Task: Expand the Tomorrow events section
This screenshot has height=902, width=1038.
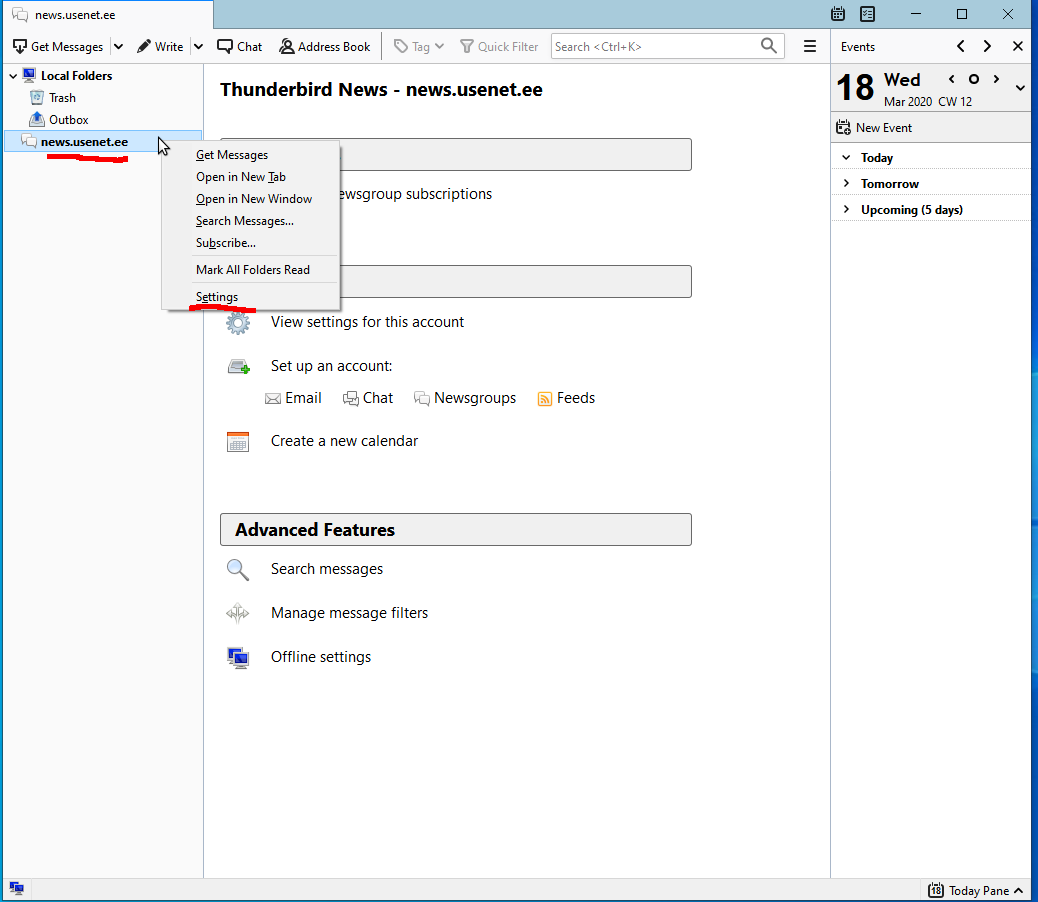Action: [x=846, y=184]
